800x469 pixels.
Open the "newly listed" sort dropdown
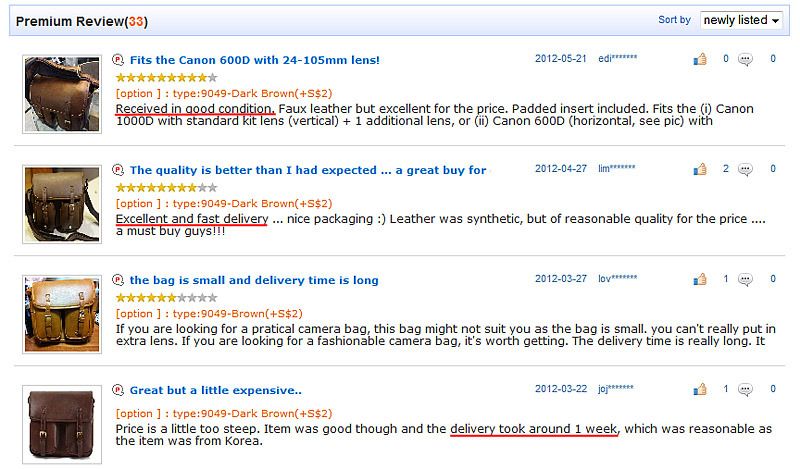pyautogui.click(x=740, y=20)
